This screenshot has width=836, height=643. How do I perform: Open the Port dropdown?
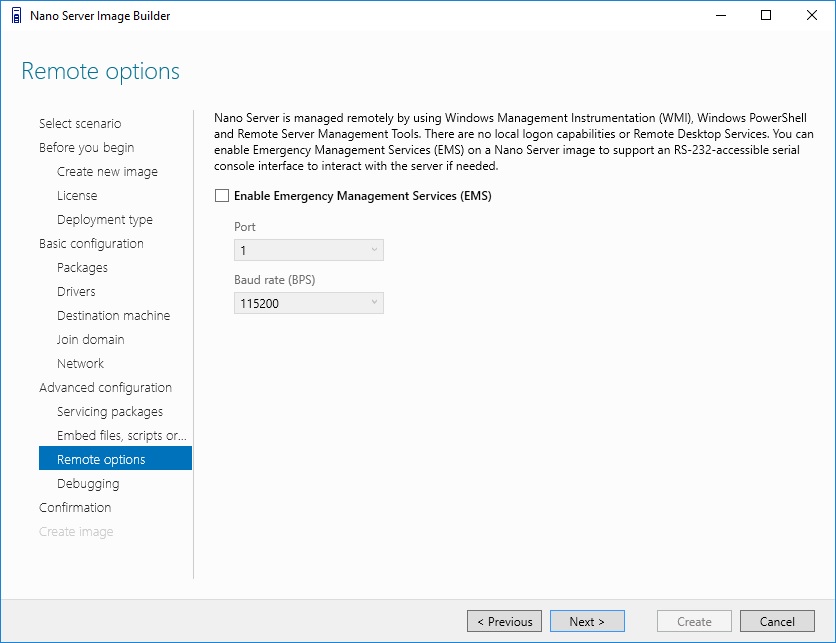point(309,250)
